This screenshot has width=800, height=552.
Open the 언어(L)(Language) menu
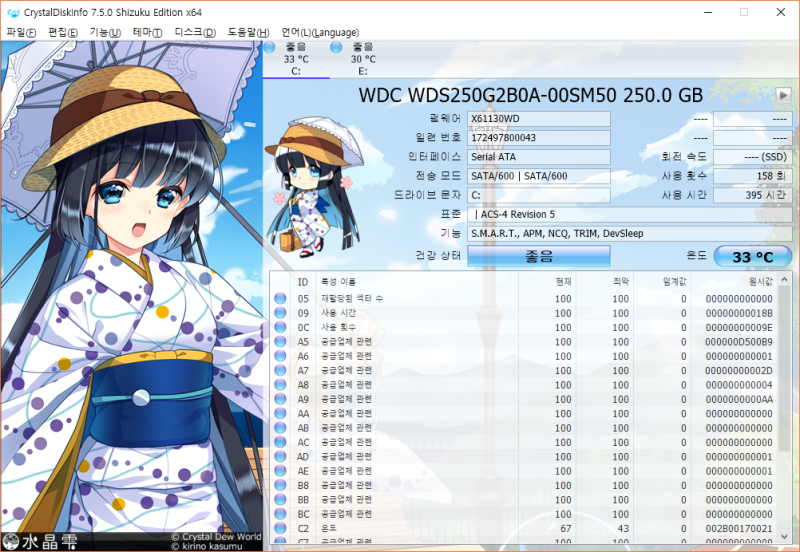pos(320,32)
